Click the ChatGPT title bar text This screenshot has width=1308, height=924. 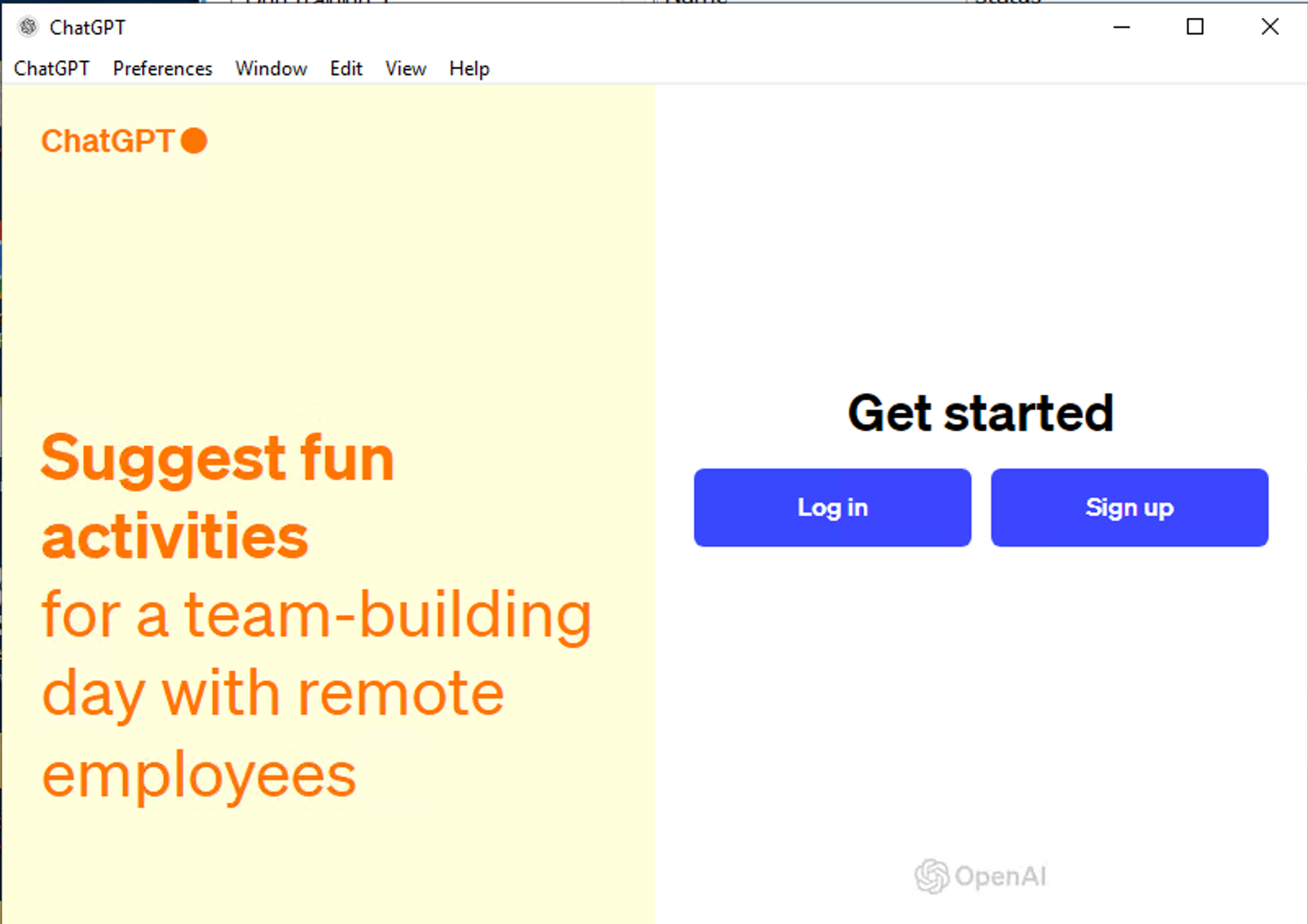(87, 27)
